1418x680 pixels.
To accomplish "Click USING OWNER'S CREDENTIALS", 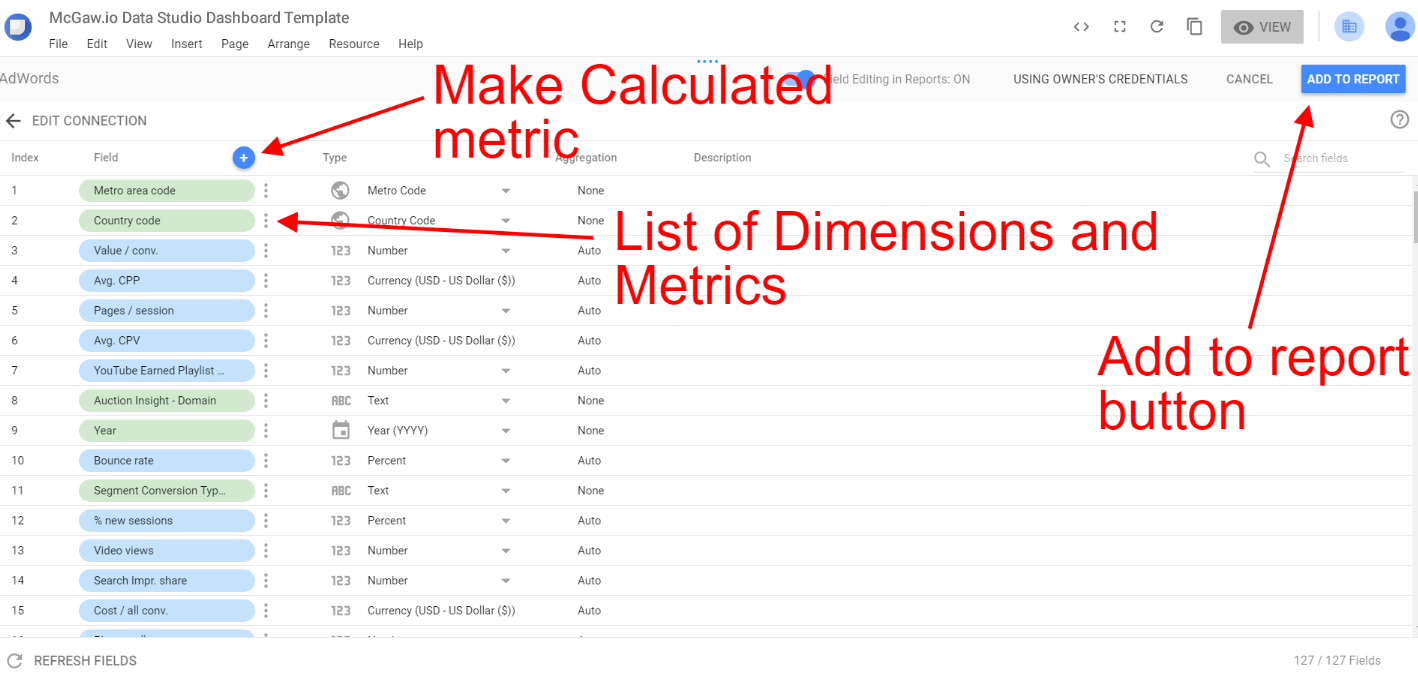I will [x=1100, y=79].
